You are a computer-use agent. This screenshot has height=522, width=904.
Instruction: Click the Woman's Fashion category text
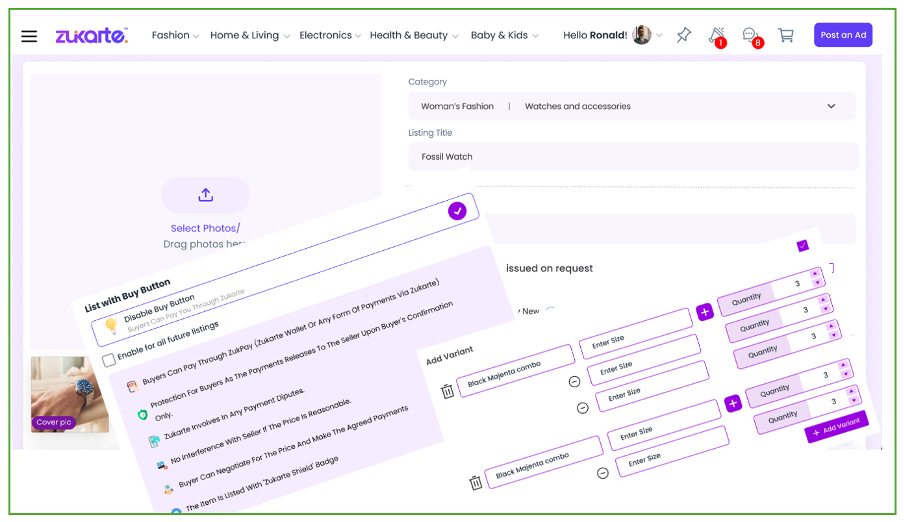[457, 106]
